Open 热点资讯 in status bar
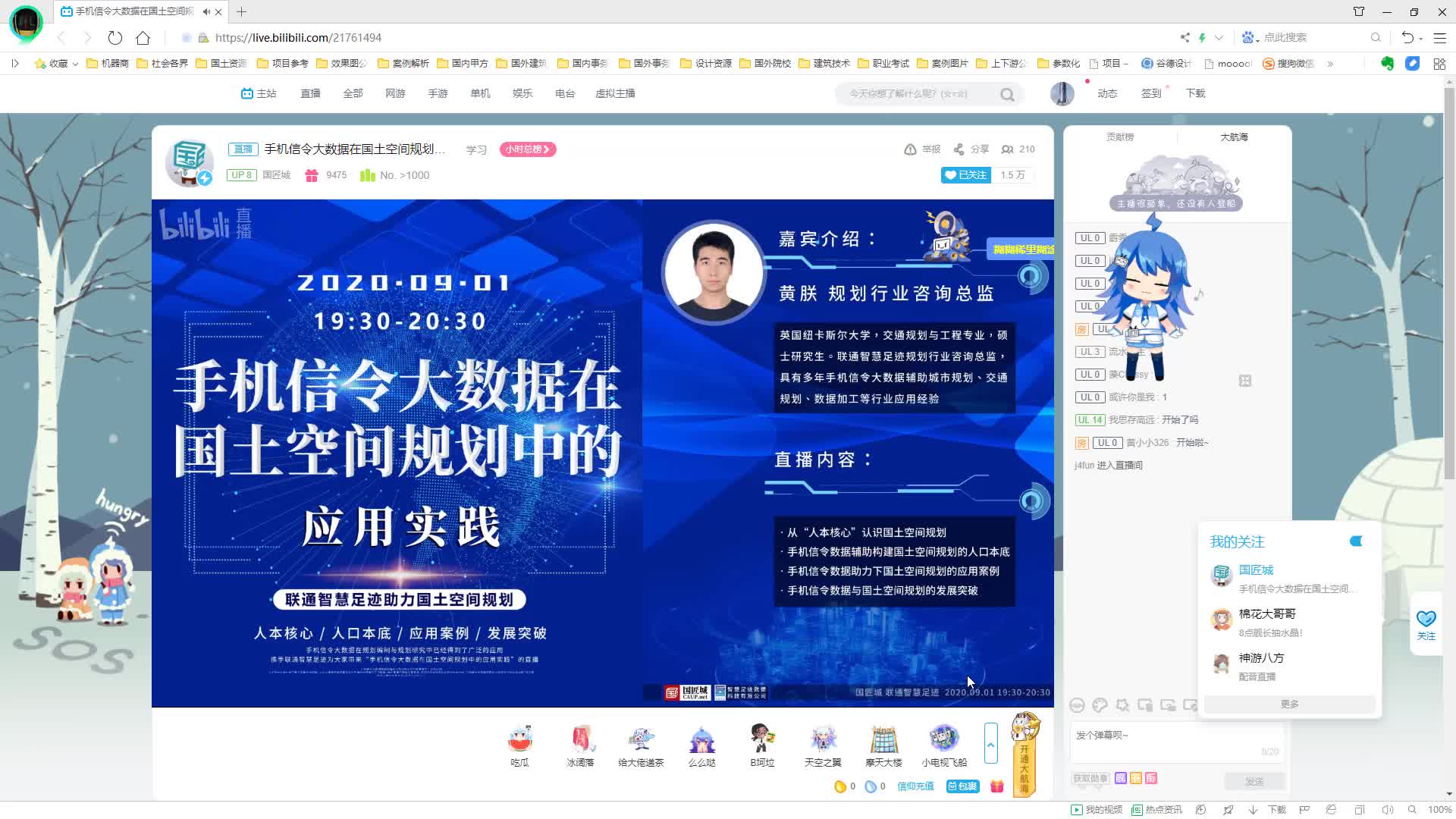1456x819 pixels. click(x=1156, y=810)
